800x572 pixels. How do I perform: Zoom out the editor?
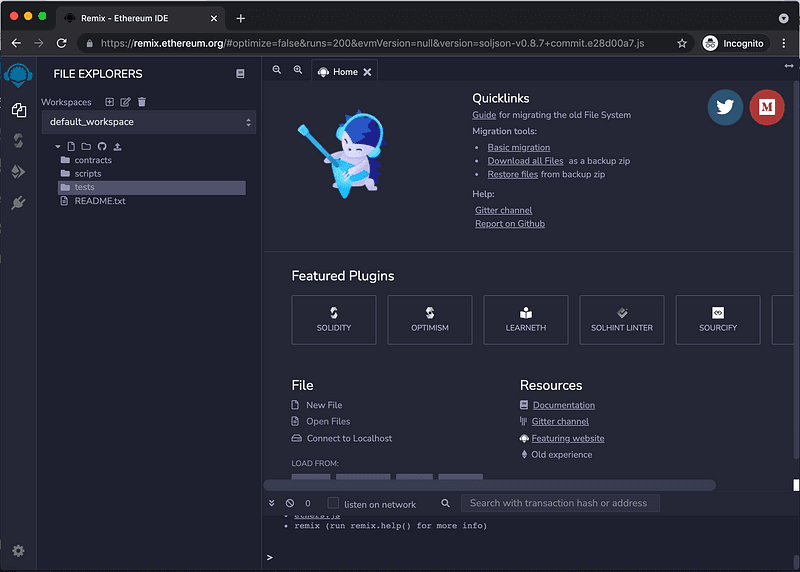(x=277, y=69)
